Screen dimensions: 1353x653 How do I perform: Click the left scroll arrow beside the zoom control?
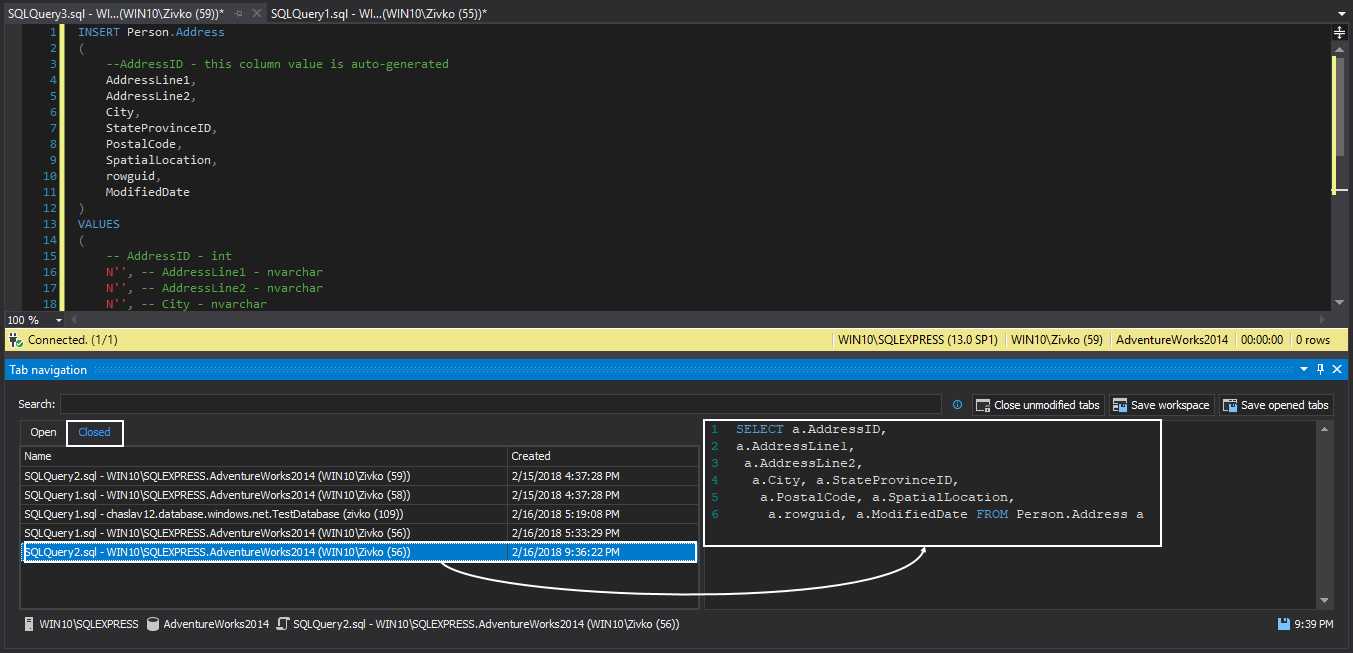click(x=73, y=320)
